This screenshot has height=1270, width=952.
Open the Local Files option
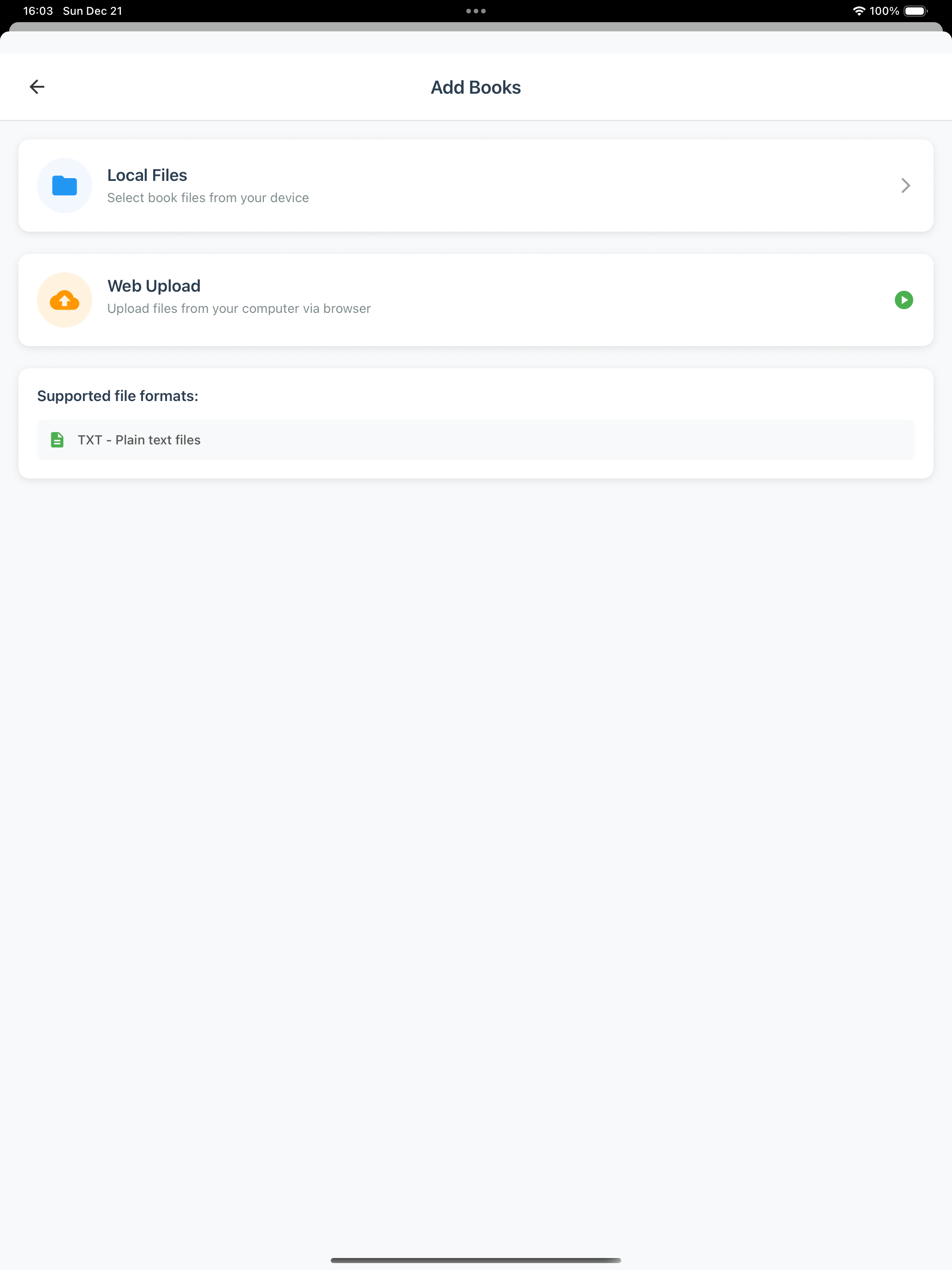476,185
